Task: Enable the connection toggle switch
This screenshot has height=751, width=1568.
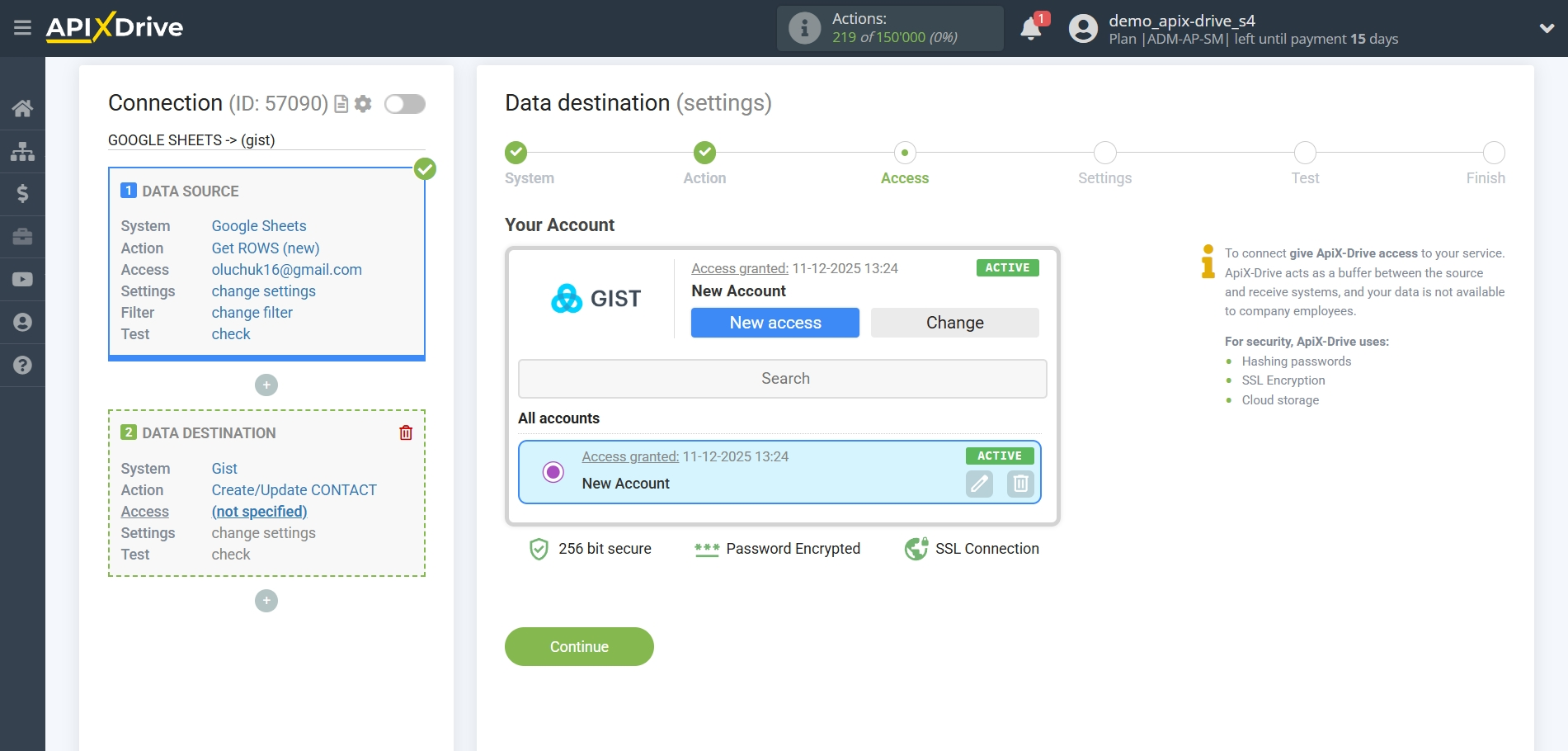Action: tap(404, 104)
